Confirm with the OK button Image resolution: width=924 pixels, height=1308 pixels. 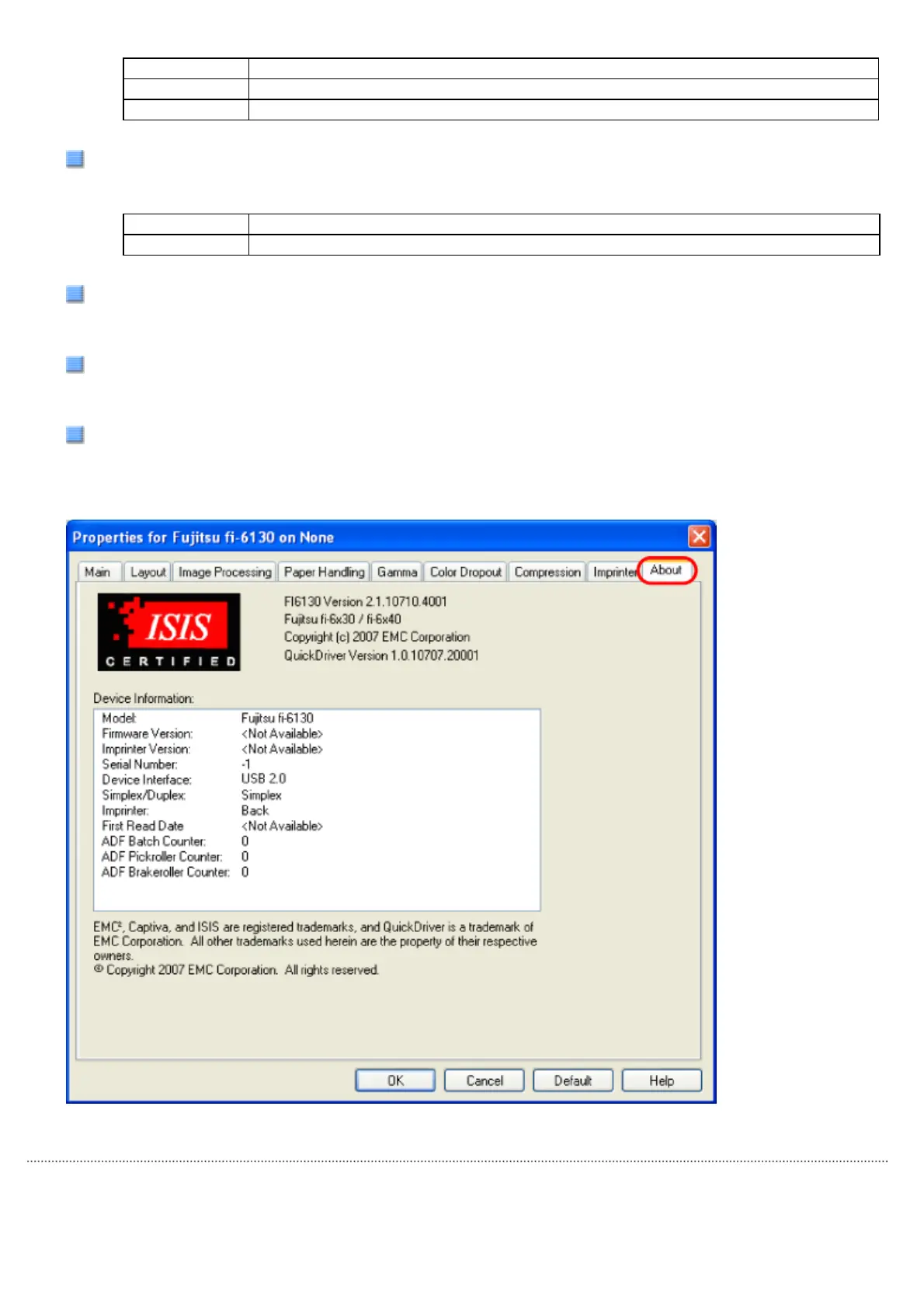tap(395, 1080)
